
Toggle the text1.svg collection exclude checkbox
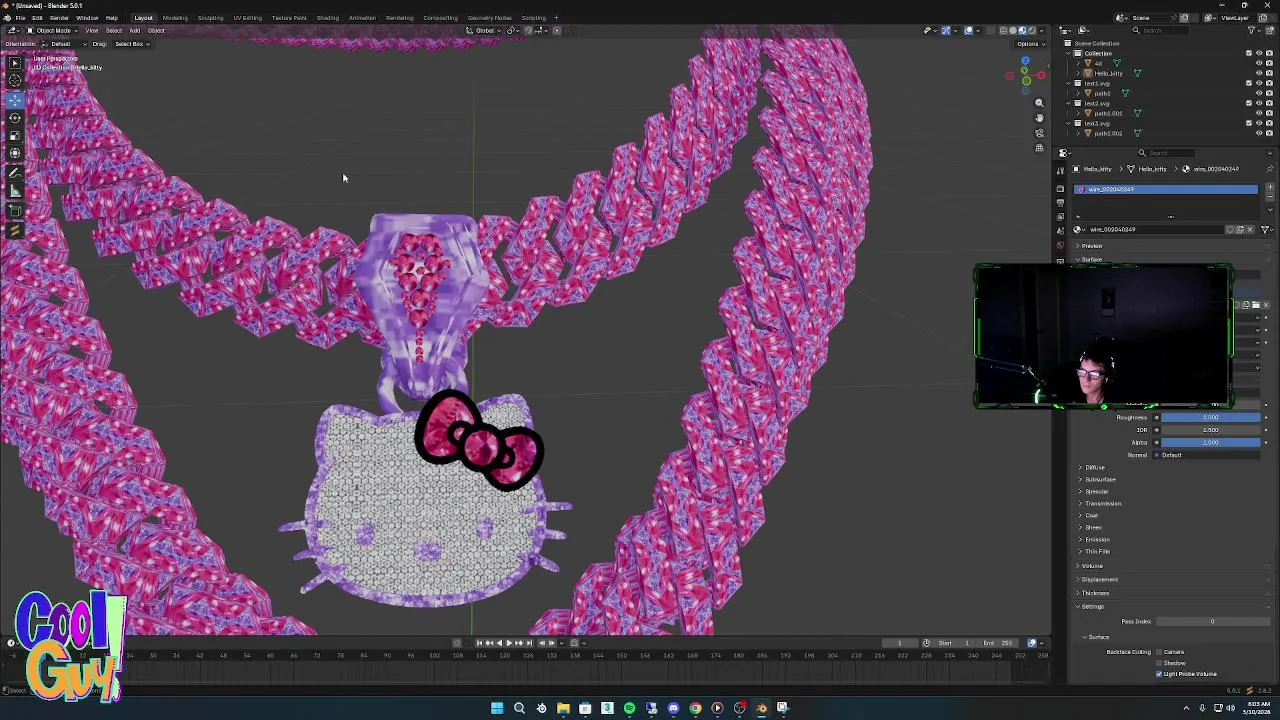[x=1248, y=83]
